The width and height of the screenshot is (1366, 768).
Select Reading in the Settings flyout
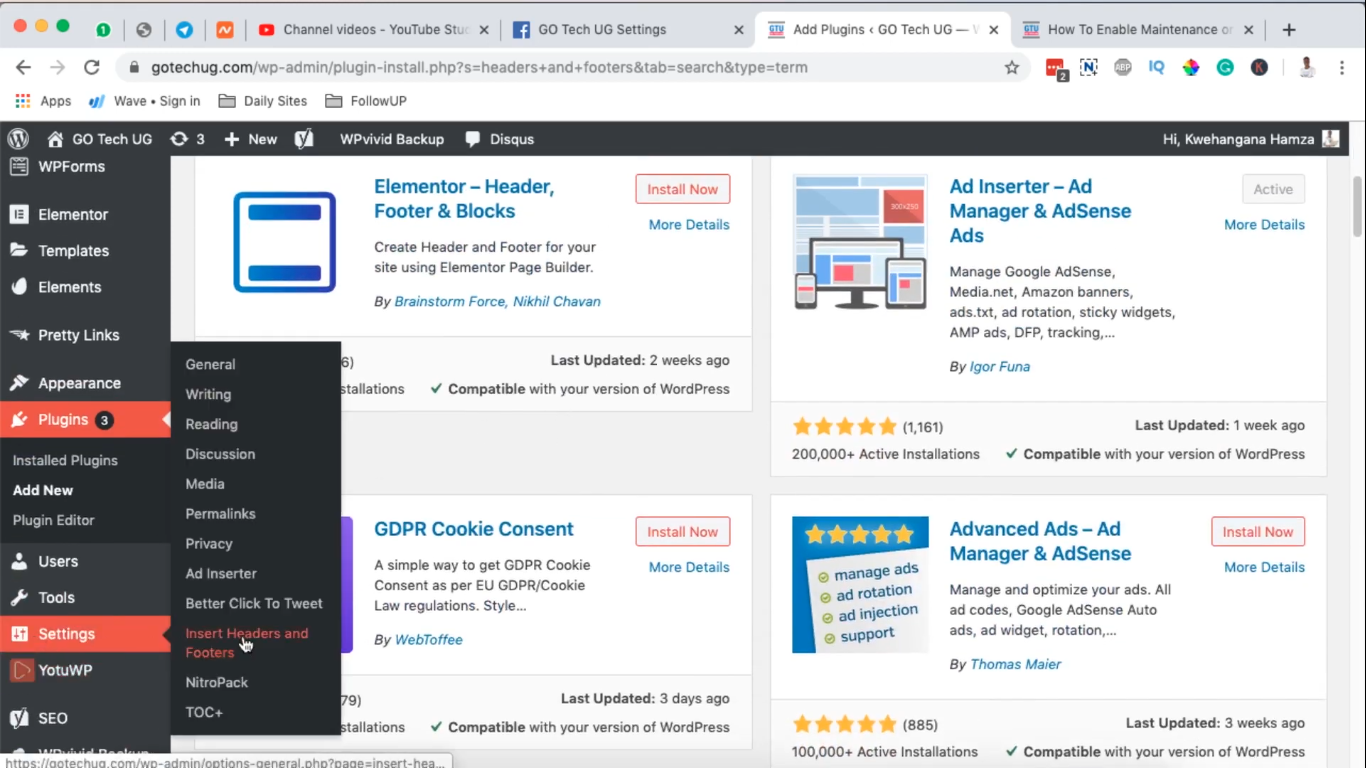pos(211,424)
